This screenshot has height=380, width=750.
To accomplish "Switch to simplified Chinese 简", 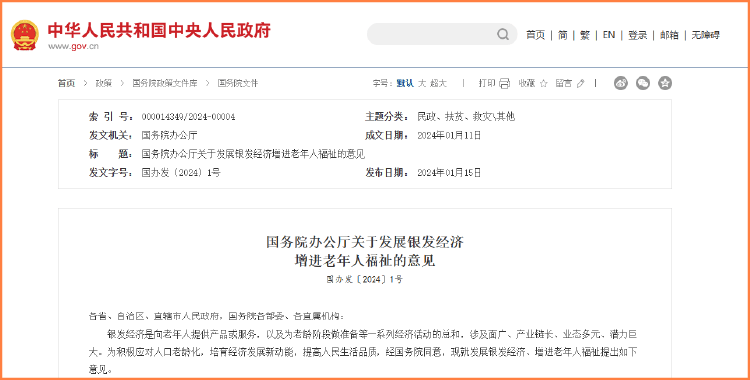I will [562, 35].
